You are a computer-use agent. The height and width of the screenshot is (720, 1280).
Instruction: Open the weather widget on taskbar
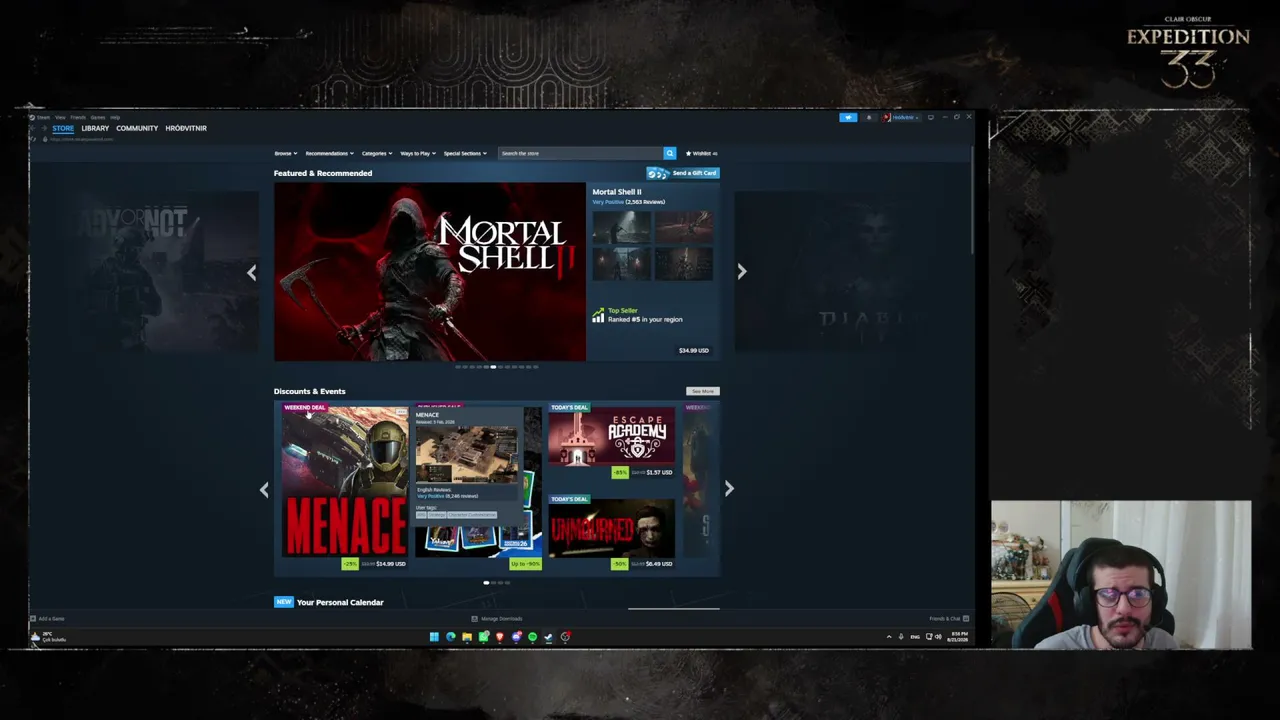[48, 637]
